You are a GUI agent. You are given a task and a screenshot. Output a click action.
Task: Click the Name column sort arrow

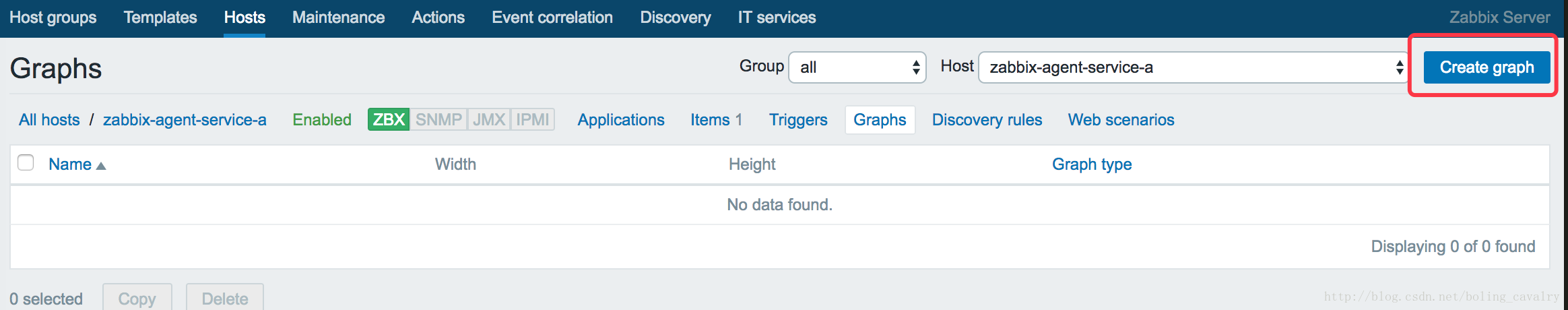(x=101, y=166)
